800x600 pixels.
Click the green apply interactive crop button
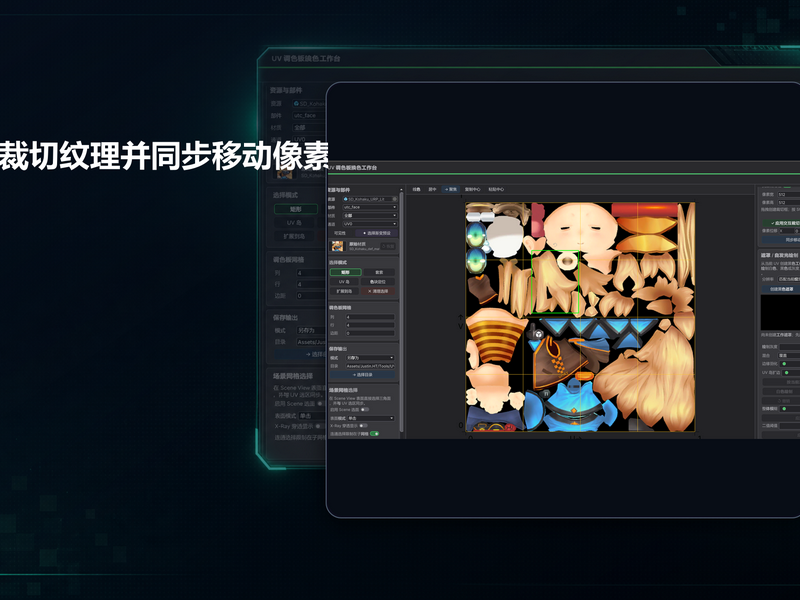coord(781,223)
